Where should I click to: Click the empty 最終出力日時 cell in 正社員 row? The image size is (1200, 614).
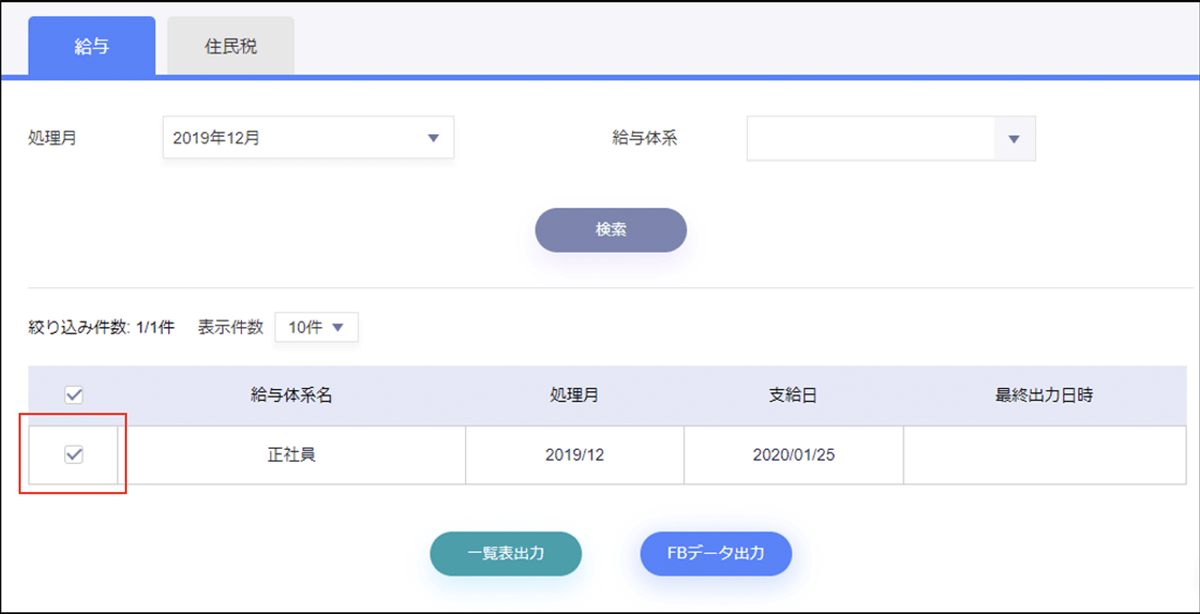pos(1043,455)
